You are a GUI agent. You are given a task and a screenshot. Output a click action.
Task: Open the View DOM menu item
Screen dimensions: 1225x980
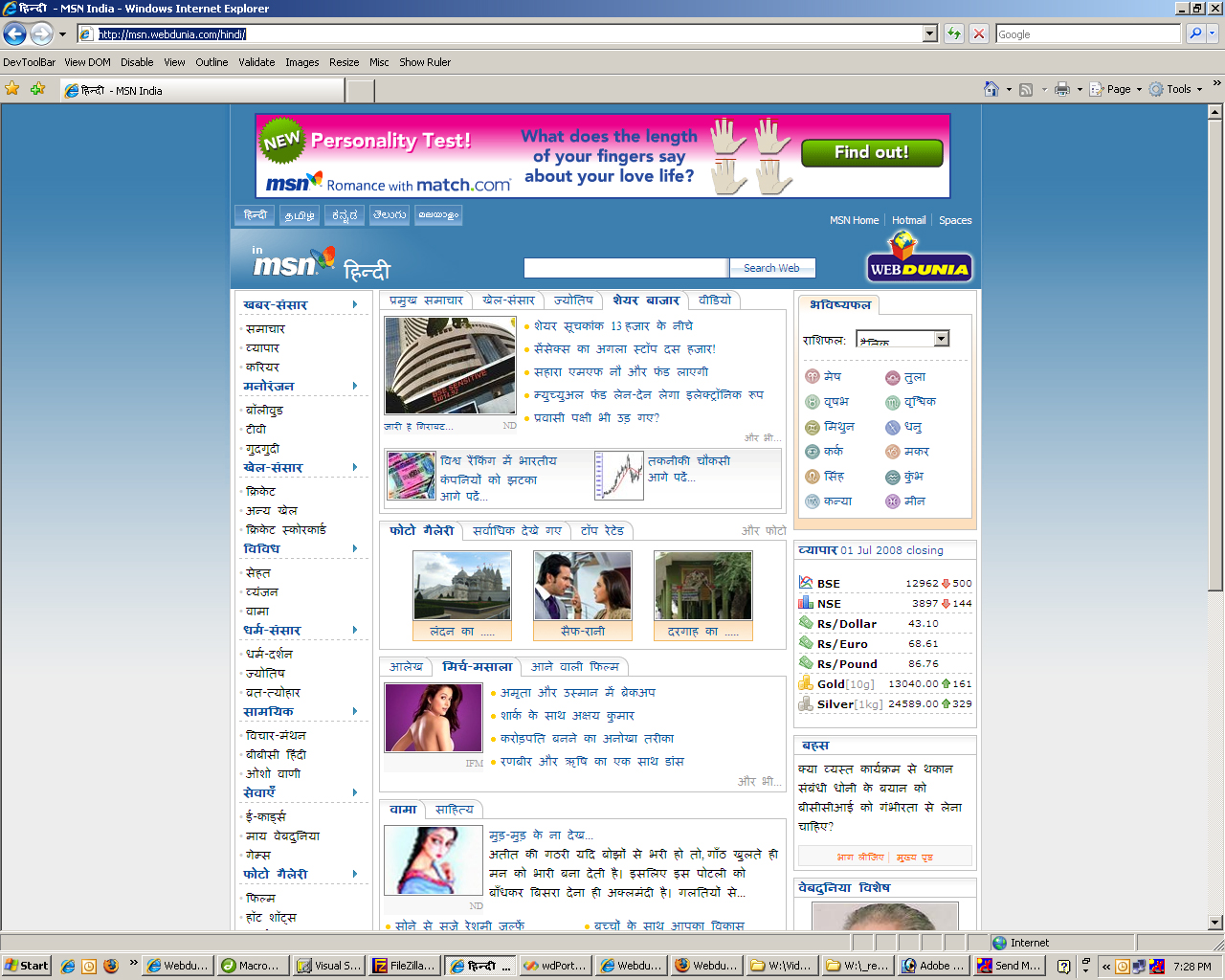pos(88,62)
